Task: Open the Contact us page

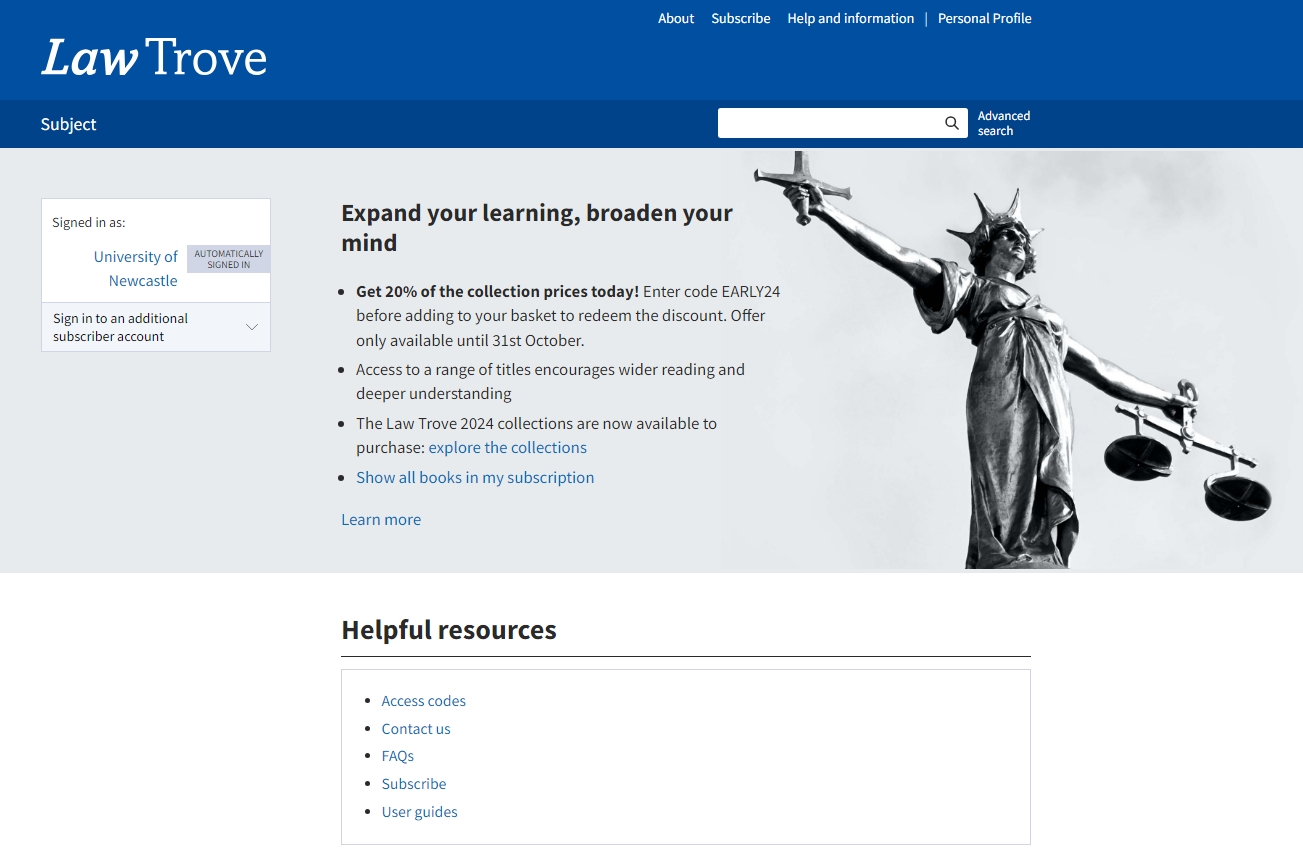Action: tap(416, 728)
